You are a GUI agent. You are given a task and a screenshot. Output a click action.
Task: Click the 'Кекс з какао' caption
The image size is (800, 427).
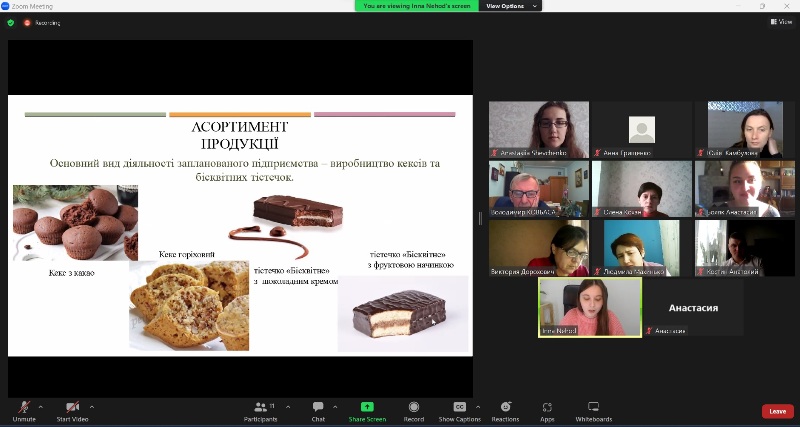(x=71, y=273)
